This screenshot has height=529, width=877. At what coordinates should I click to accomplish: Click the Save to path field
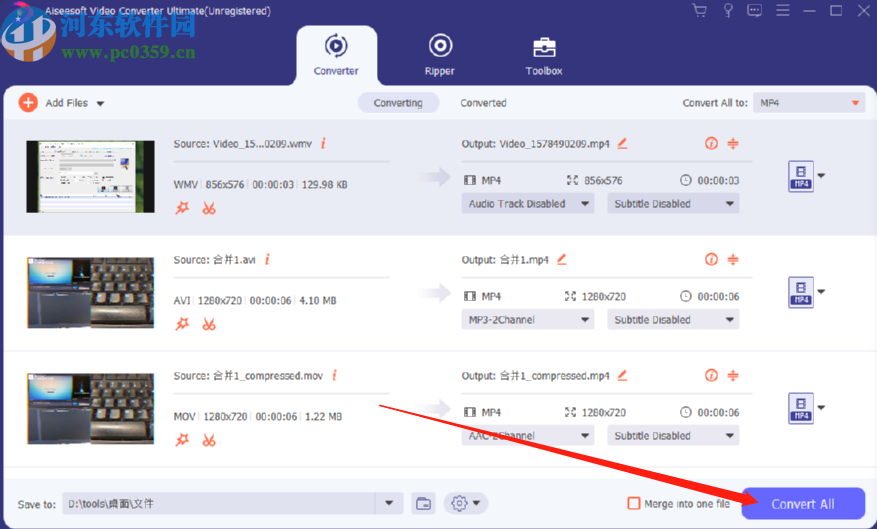point(219,503)
